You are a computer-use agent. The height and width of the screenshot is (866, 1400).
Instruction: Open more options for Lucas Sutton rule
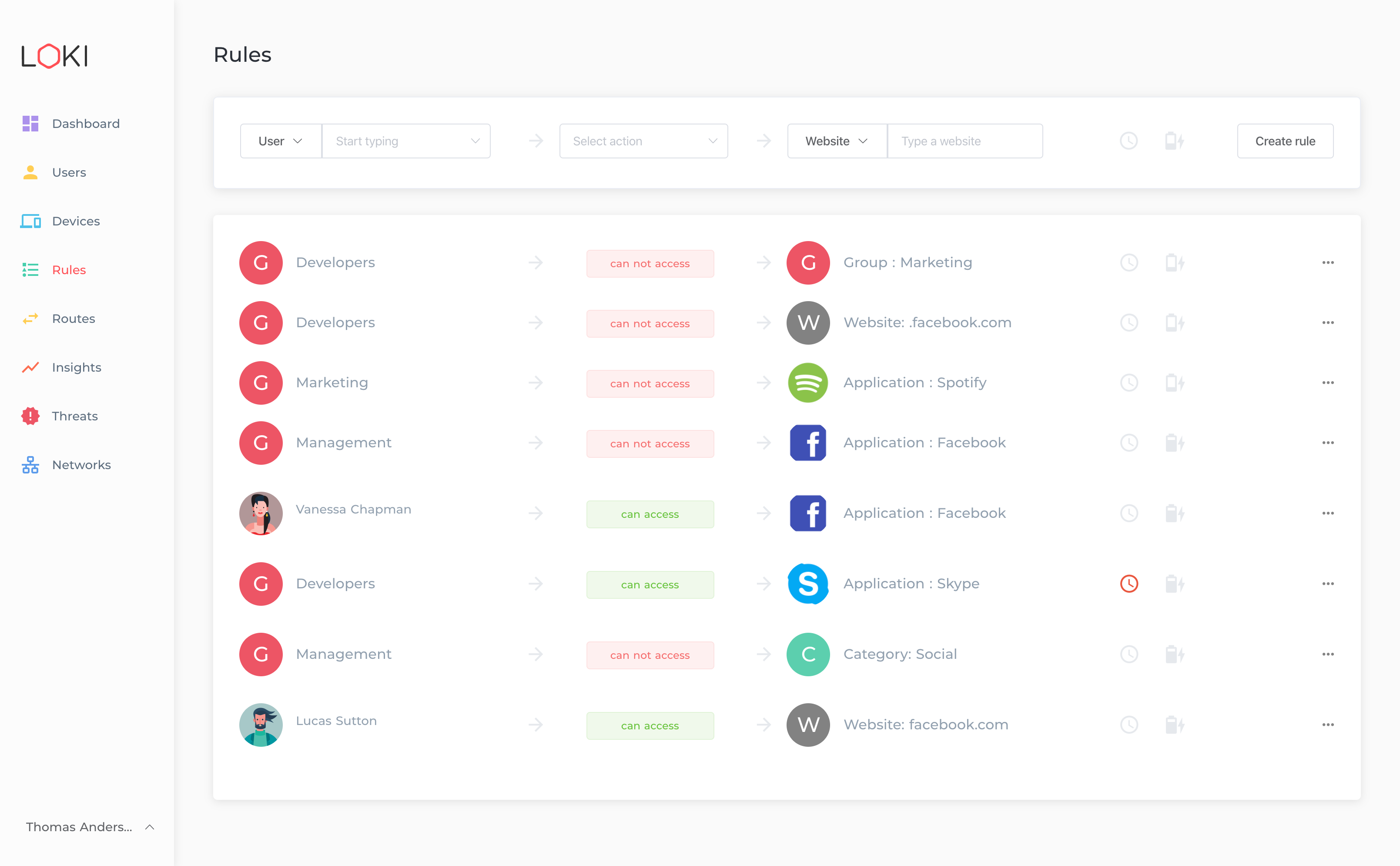[1328, 725]
